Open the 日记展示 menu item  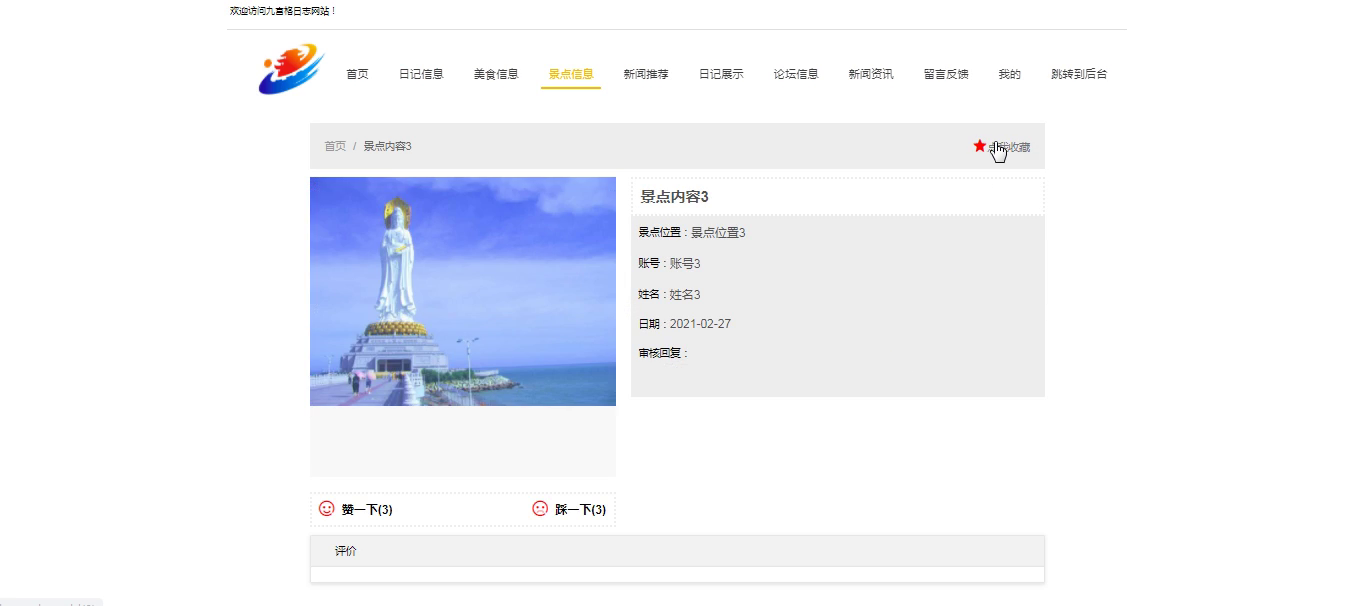click(x=721, y=74)
